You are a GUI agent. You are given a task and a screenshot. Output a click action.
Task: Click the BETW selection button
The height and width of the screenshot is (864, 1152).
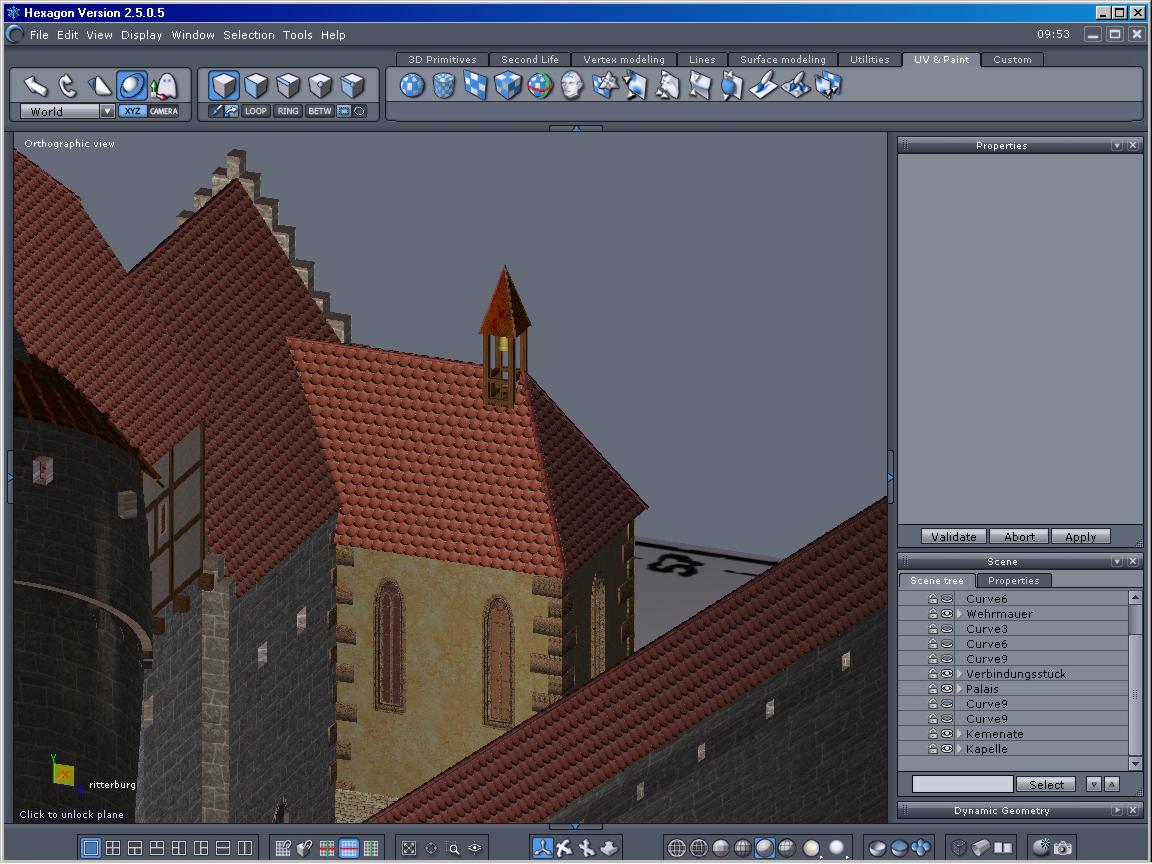(x=320, y=111)
